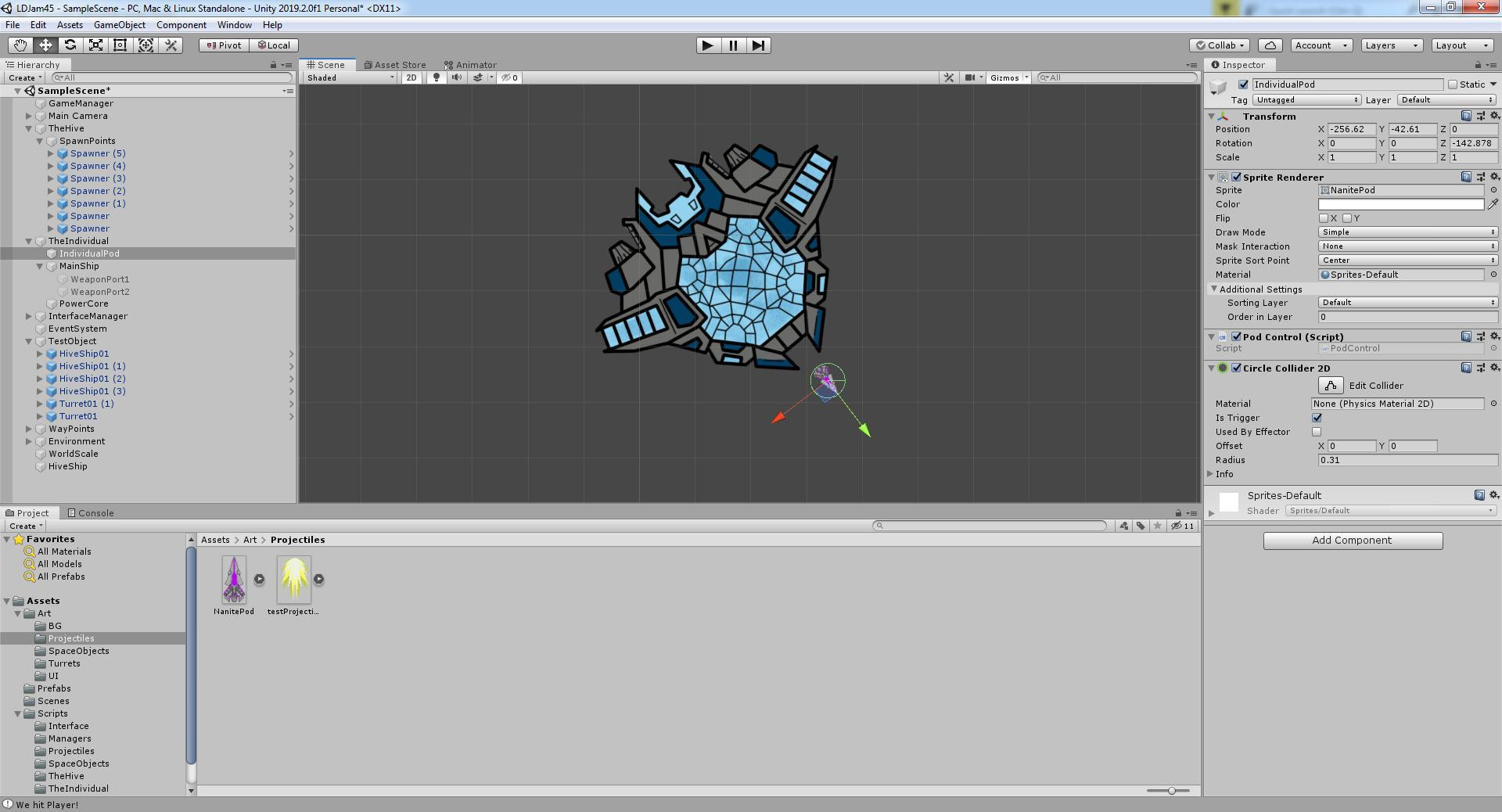Click the Add Component button
Screen dimensions: 1502x812
[x=1353, y=541]
